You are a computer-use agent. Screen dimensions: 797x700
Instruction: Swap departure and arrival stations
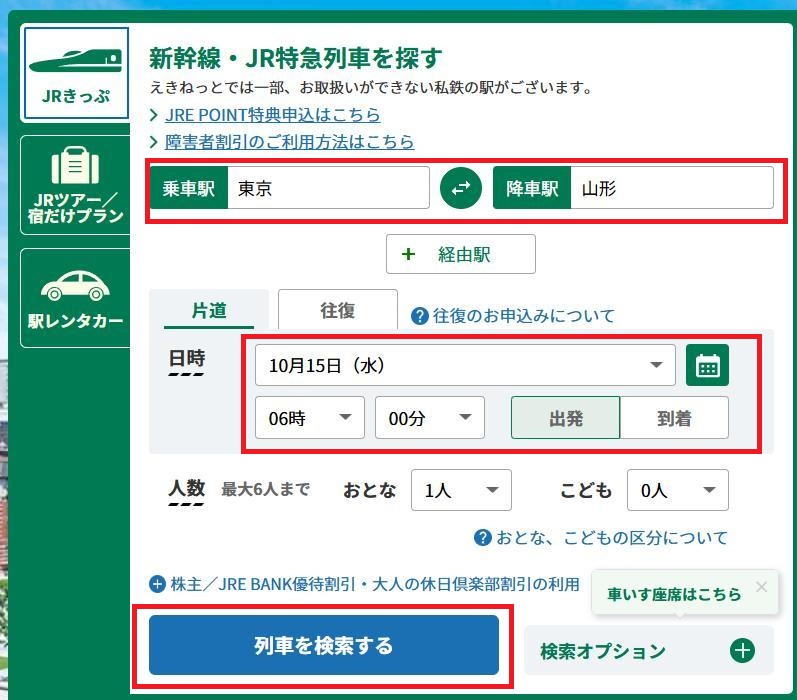coord(461,188)
